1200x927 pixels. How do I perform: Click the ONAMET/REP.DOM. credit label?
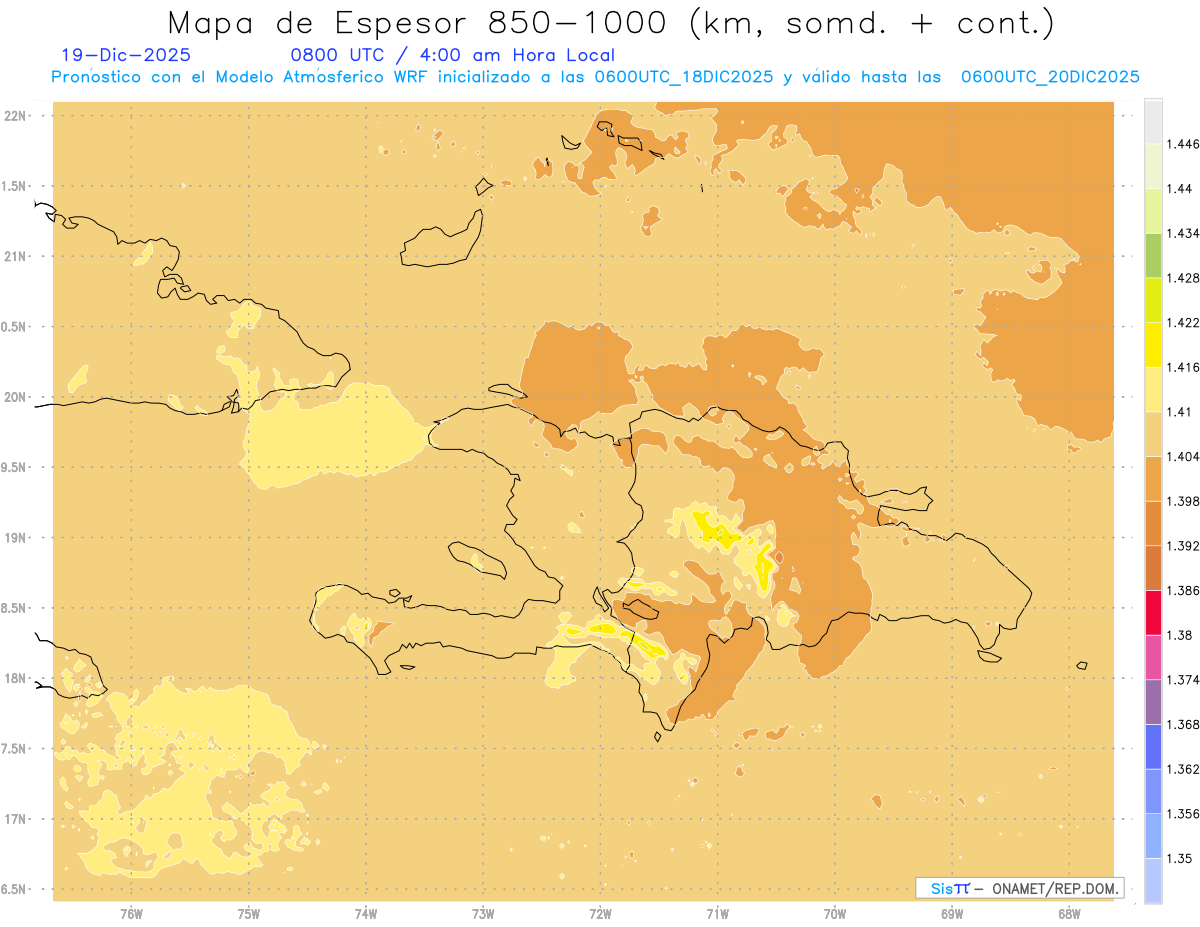coord(1055,888)
